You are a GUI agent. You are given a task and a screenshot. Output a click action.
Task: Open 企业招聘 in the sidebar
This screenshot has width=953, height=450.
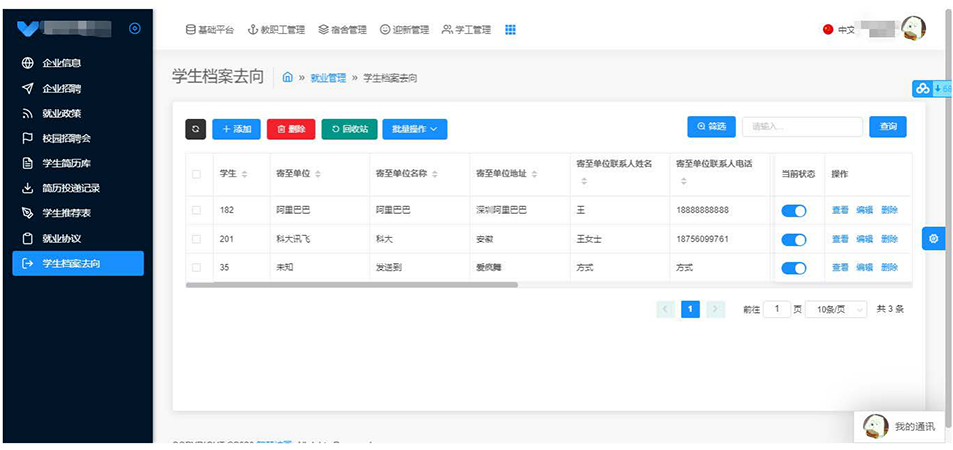click(x=63, y=88)
